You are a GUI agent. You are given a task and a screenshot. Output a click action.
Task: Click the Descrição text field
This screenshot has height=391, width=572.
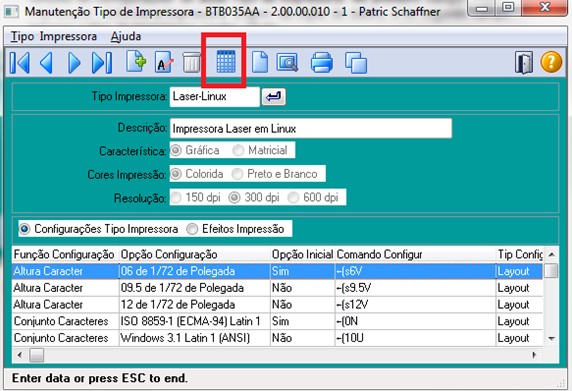coord(311,128)
